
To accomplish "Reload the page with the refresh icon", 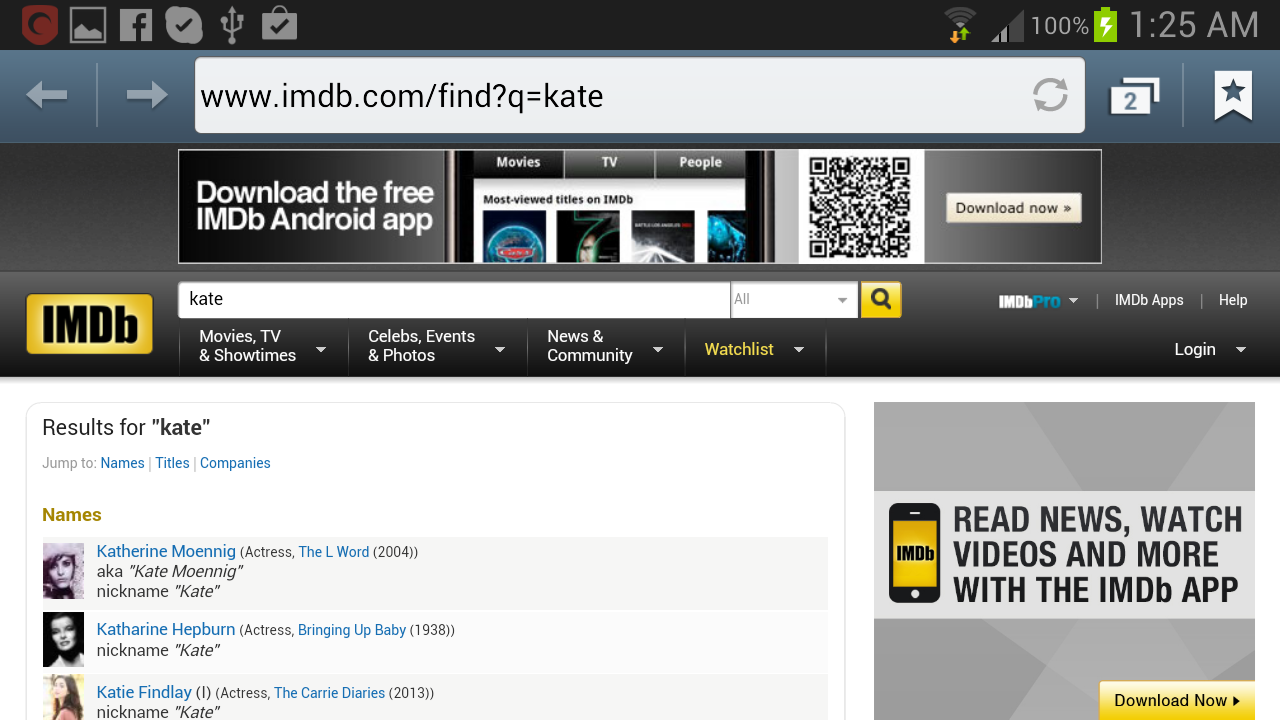I will pos(1050,95).
